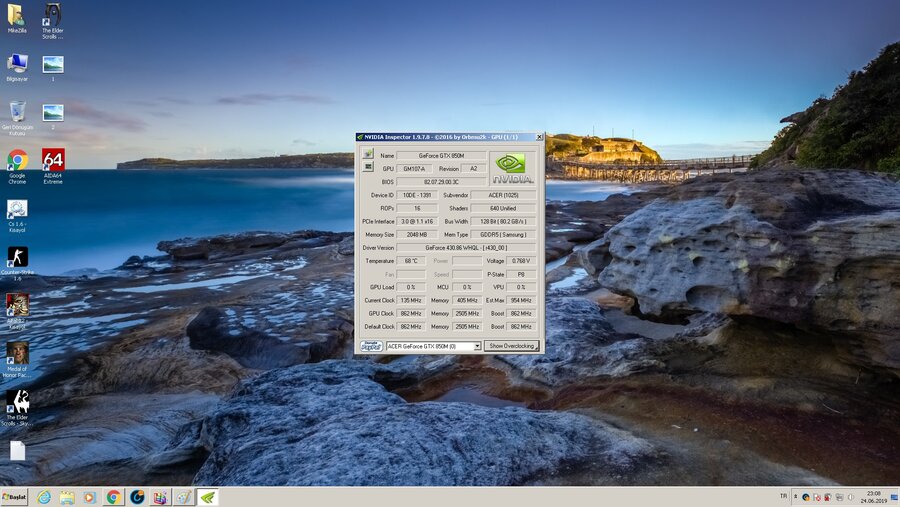Open the Recycle Bin on desktop
The height and width of the screenshot is (507, 900).
click(17, 112)
